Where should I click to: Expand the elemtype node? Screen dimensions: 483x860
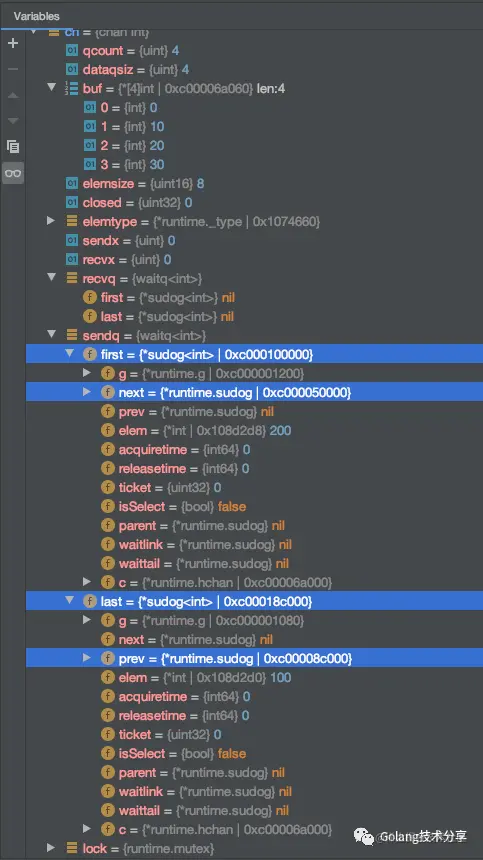(51, 221)
